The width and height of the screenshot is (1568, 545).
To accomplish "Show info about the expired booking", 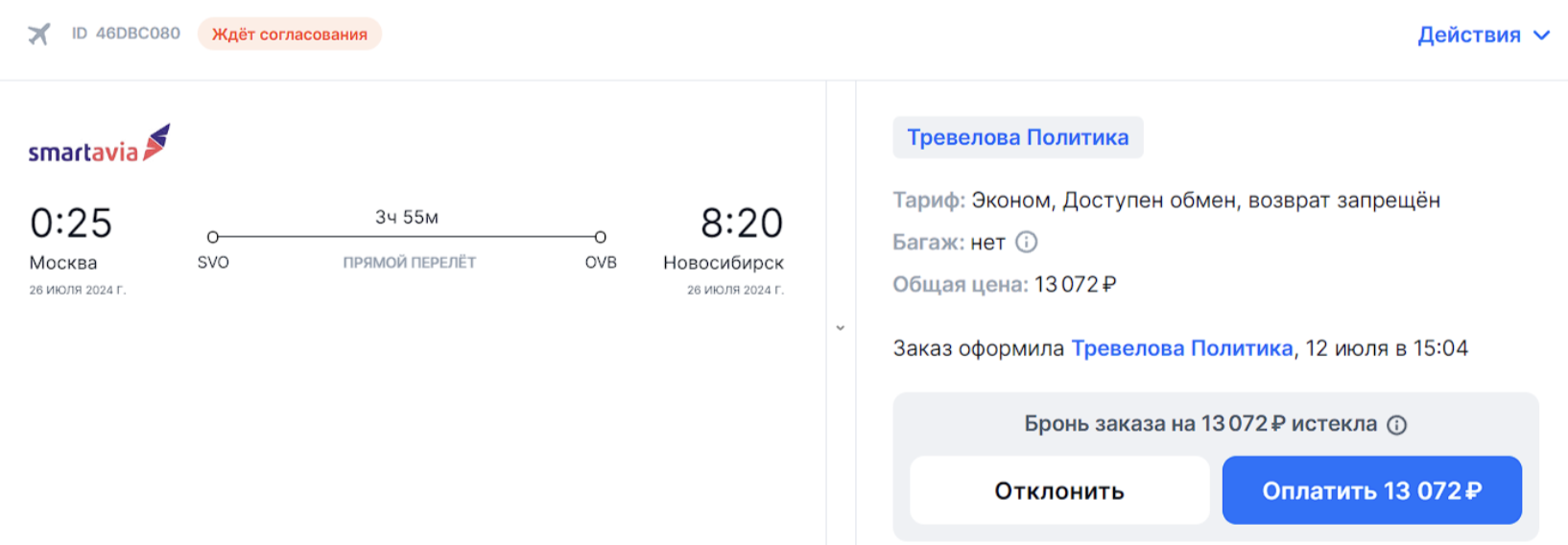I will coord(1397,425).
